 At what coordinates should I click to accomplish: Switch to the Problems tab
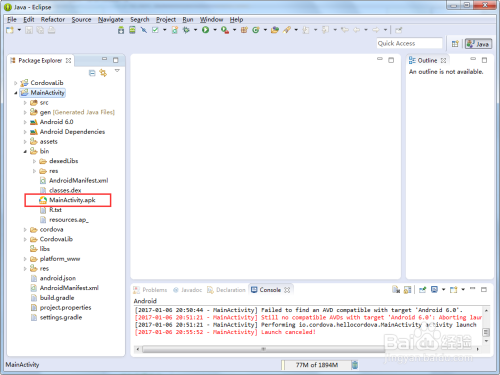(x=150, y=290)
